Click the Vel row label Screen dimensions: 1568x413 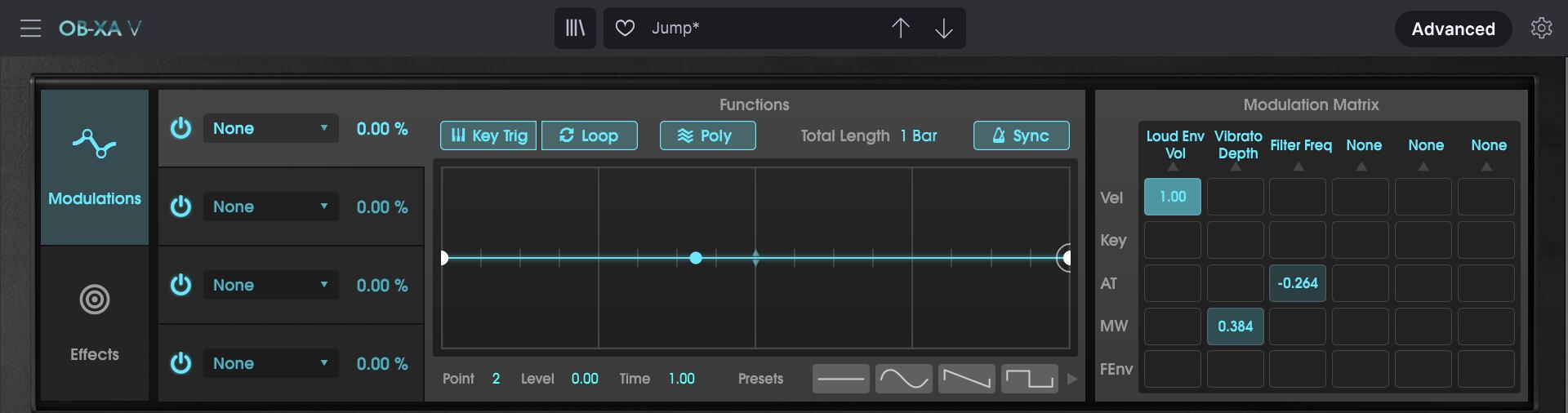pos(1111,198)
